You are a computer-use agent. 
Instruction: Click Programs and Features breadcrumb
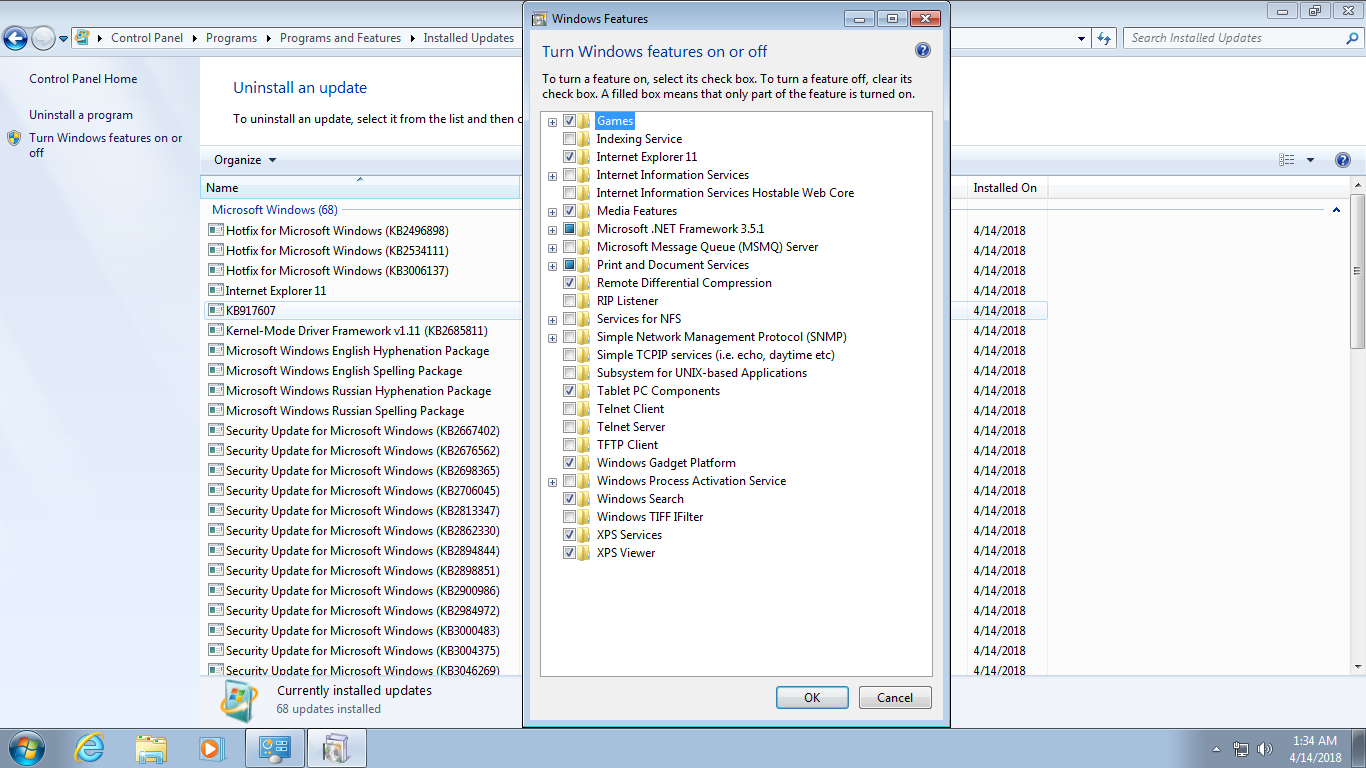340,38
